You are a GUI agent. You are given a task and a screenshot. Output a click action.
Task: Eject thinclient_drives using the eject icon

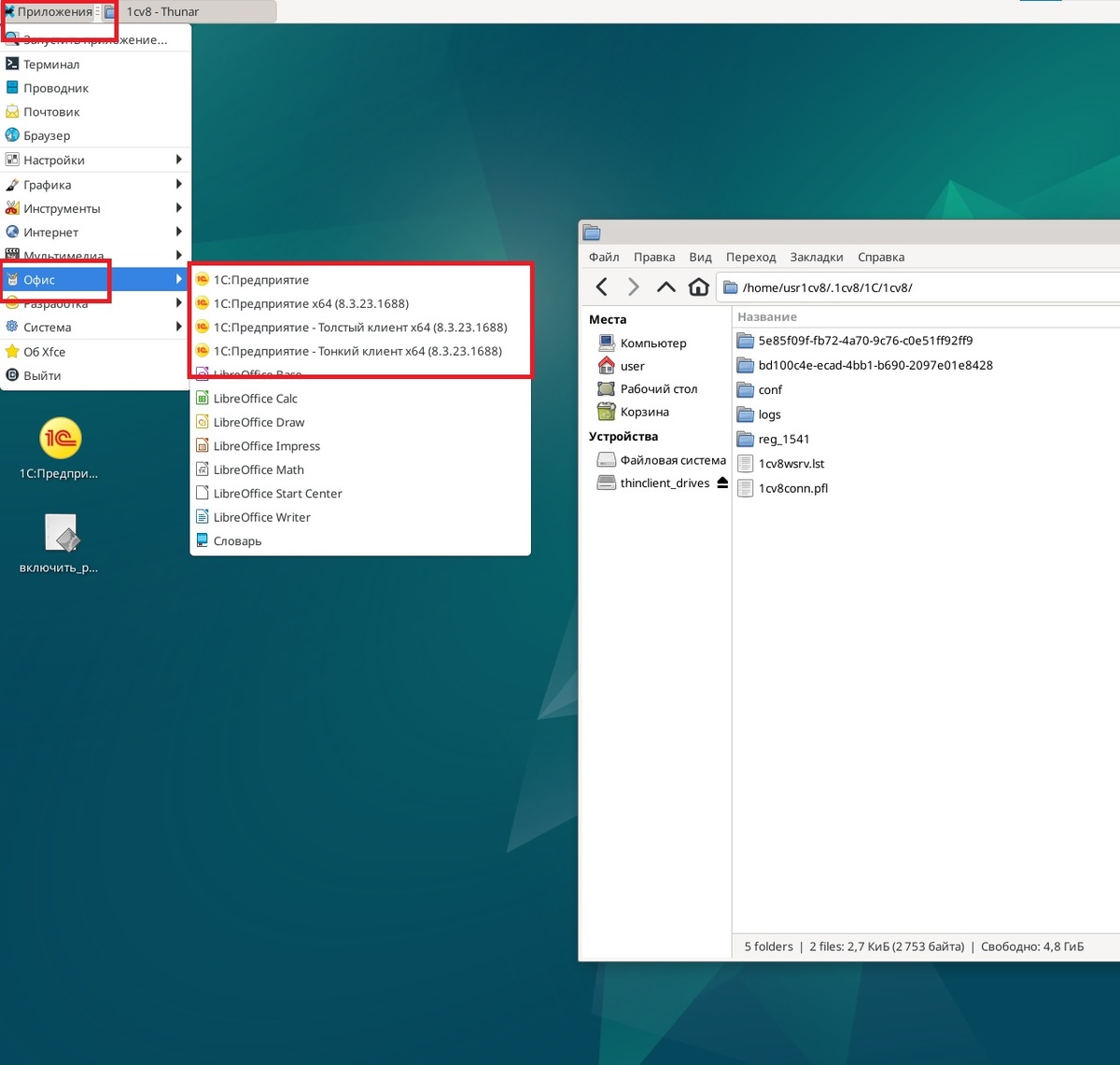pyautogui.click(x=722, y=483)
